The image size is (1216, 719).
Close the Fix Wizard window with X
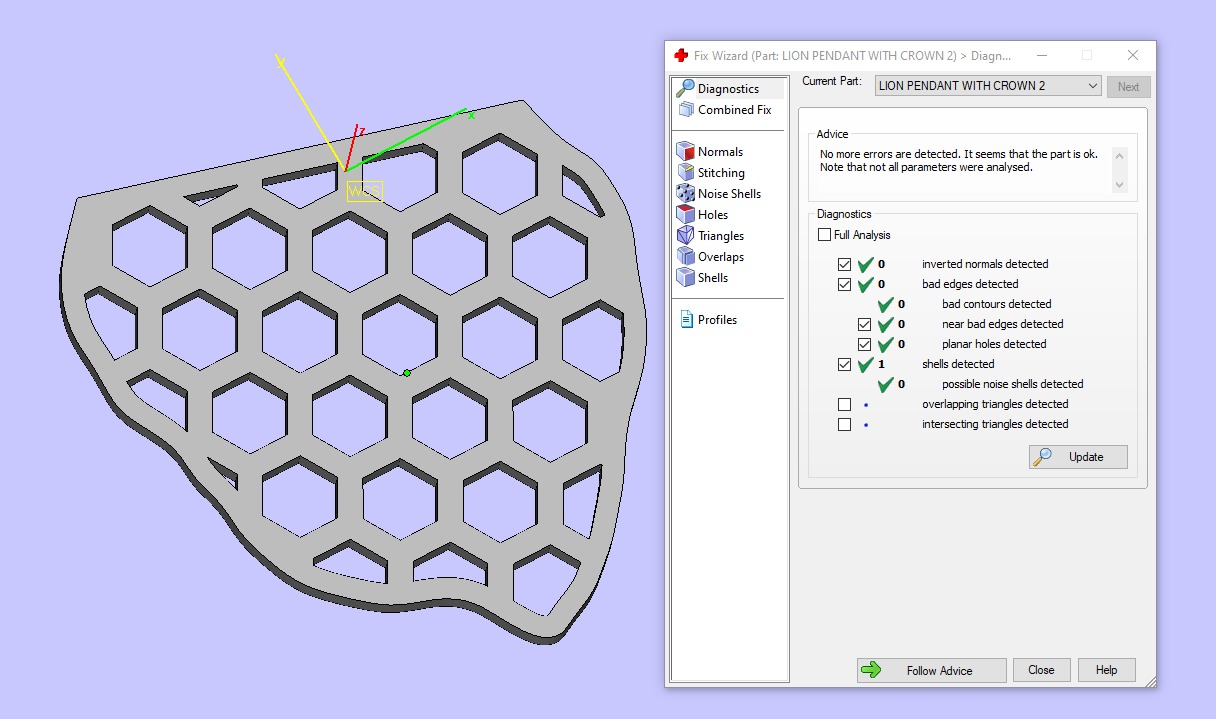tap(1133, 56)
